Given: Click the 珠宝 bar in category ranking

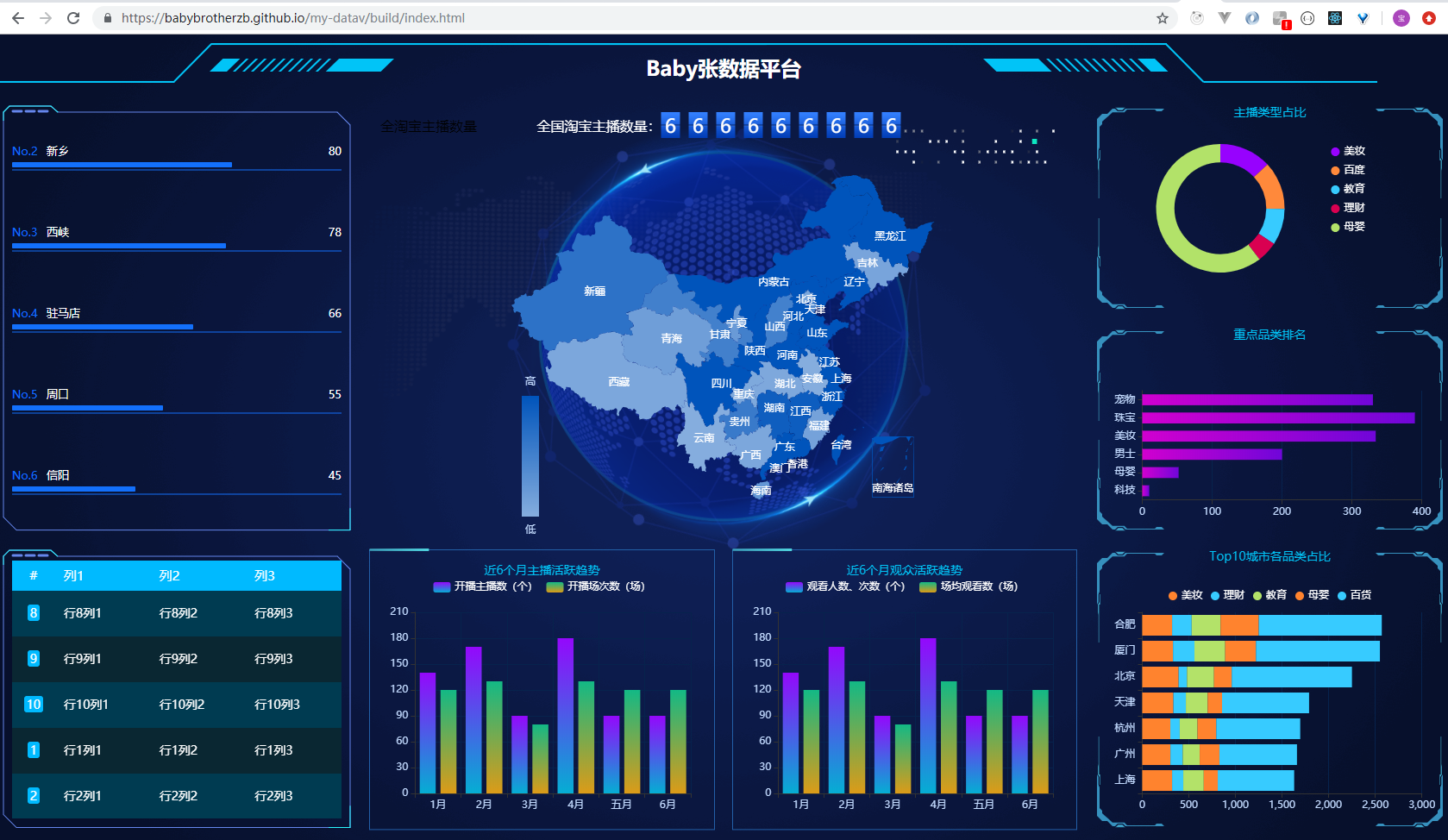Looking at the screenshot, I should coord(1278,418).
